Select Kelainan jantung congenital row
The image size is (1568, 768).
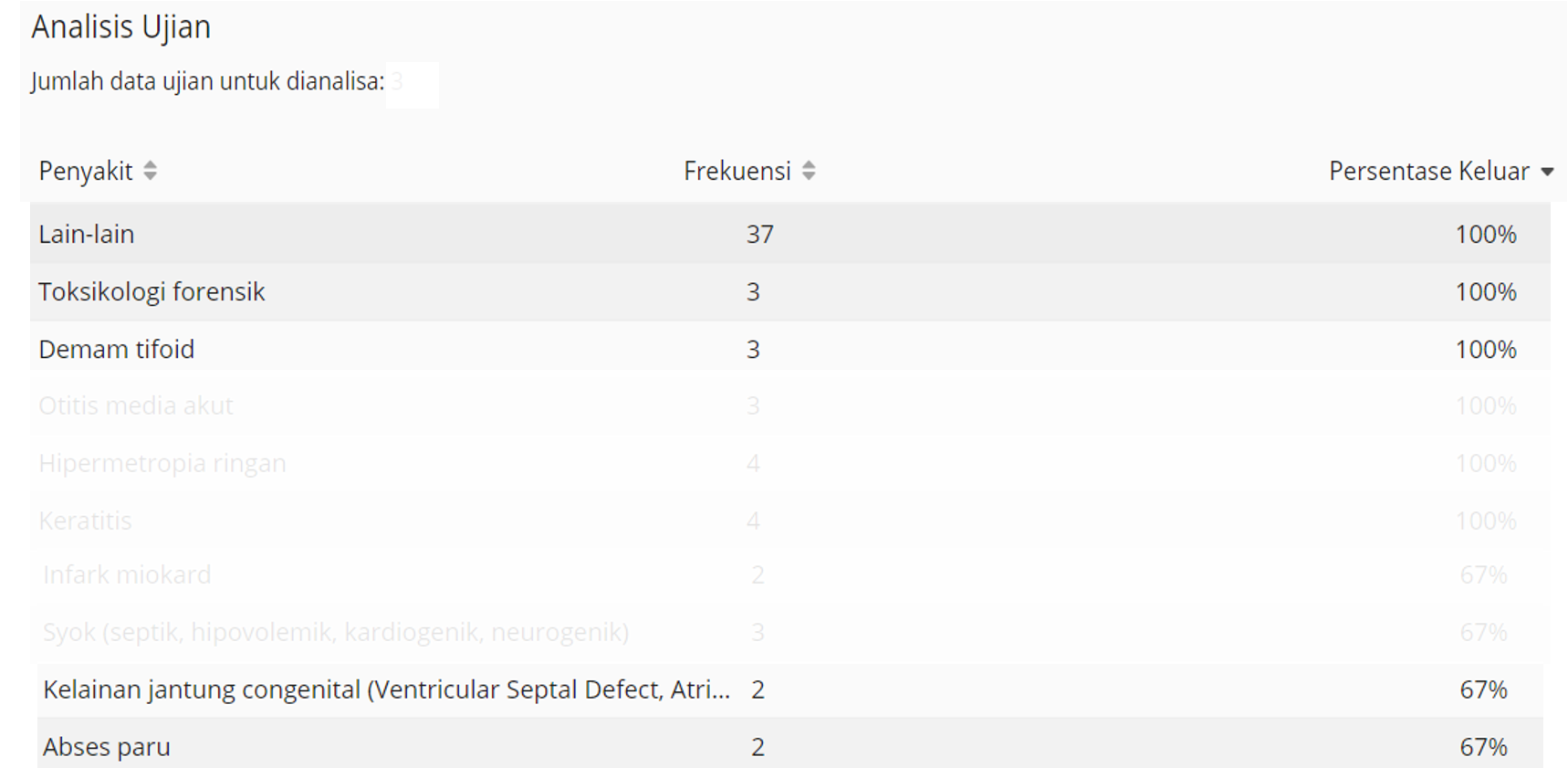coord(790,689)
